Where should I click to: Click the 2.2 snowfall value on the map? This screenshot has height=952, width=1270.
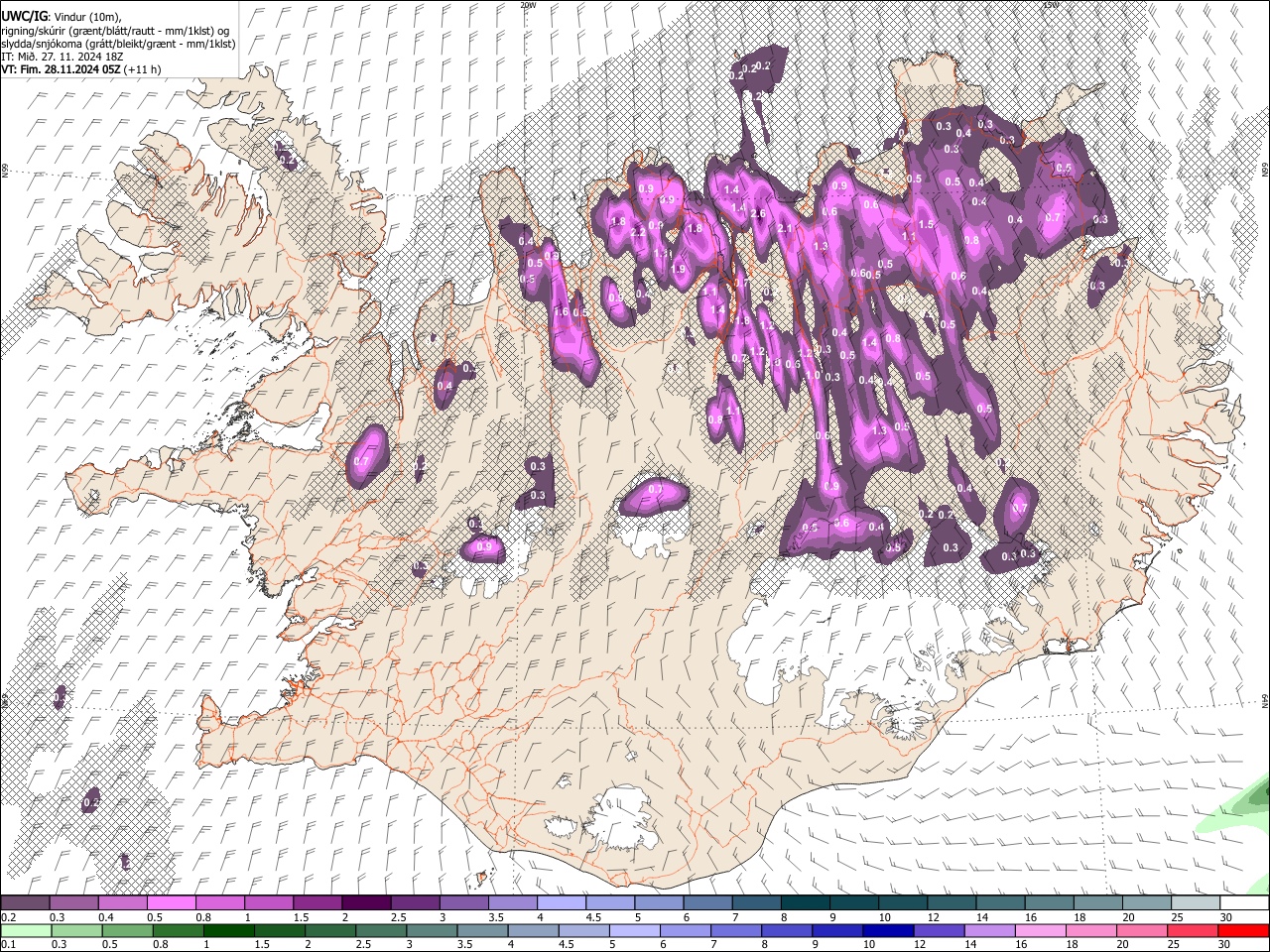(x=638, y=231)
